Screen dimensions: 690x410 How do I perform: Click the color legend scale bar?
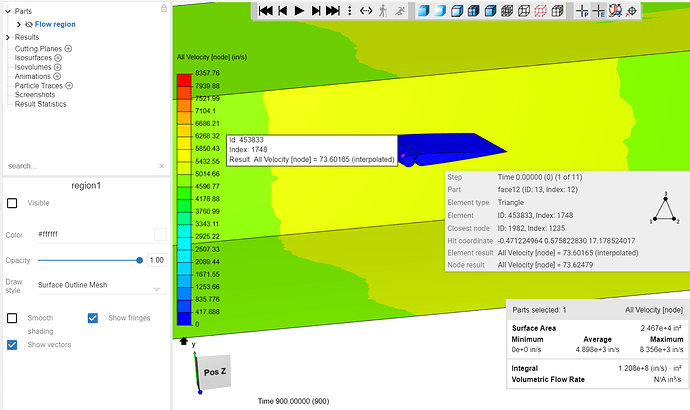pyautogui.click(x=184, y=199)
